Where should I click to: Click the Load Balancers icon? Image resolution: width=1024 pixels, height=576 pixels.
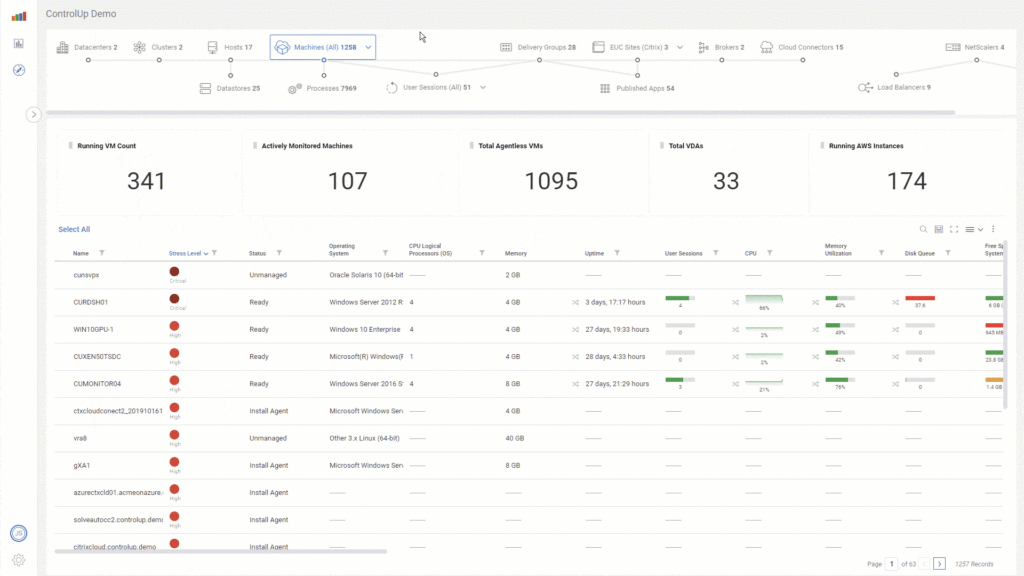click(865, 88)
